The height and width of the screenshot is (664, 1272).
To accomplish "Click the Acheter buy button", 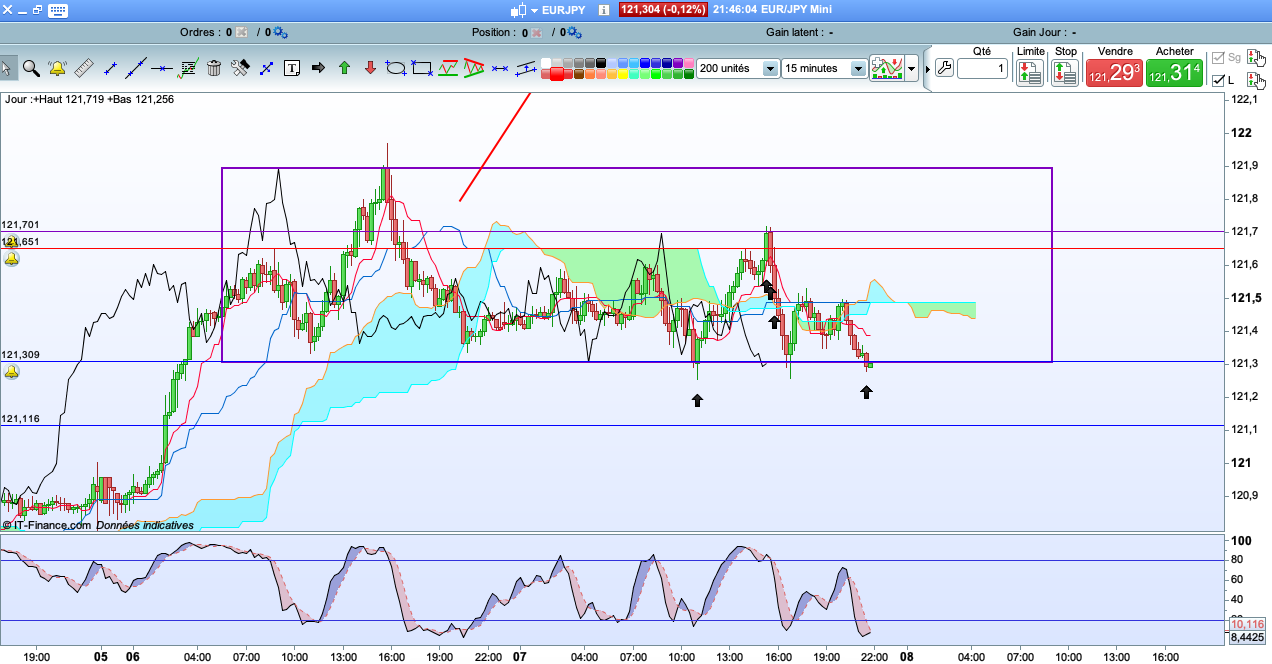I will tap(1174, 72).
